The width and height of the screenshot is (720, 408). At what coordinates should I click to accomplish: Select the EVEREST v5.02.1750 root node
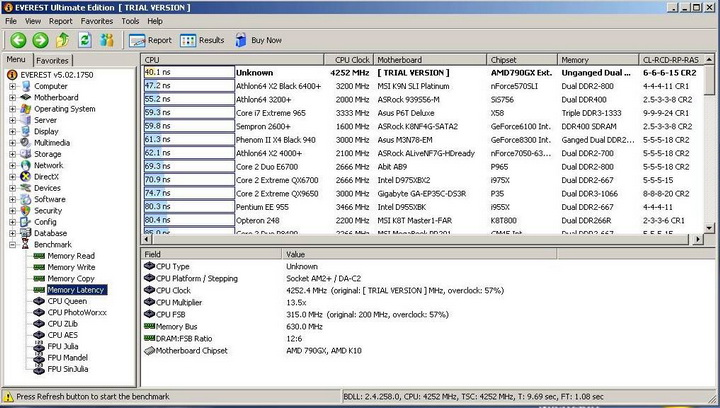51,75
